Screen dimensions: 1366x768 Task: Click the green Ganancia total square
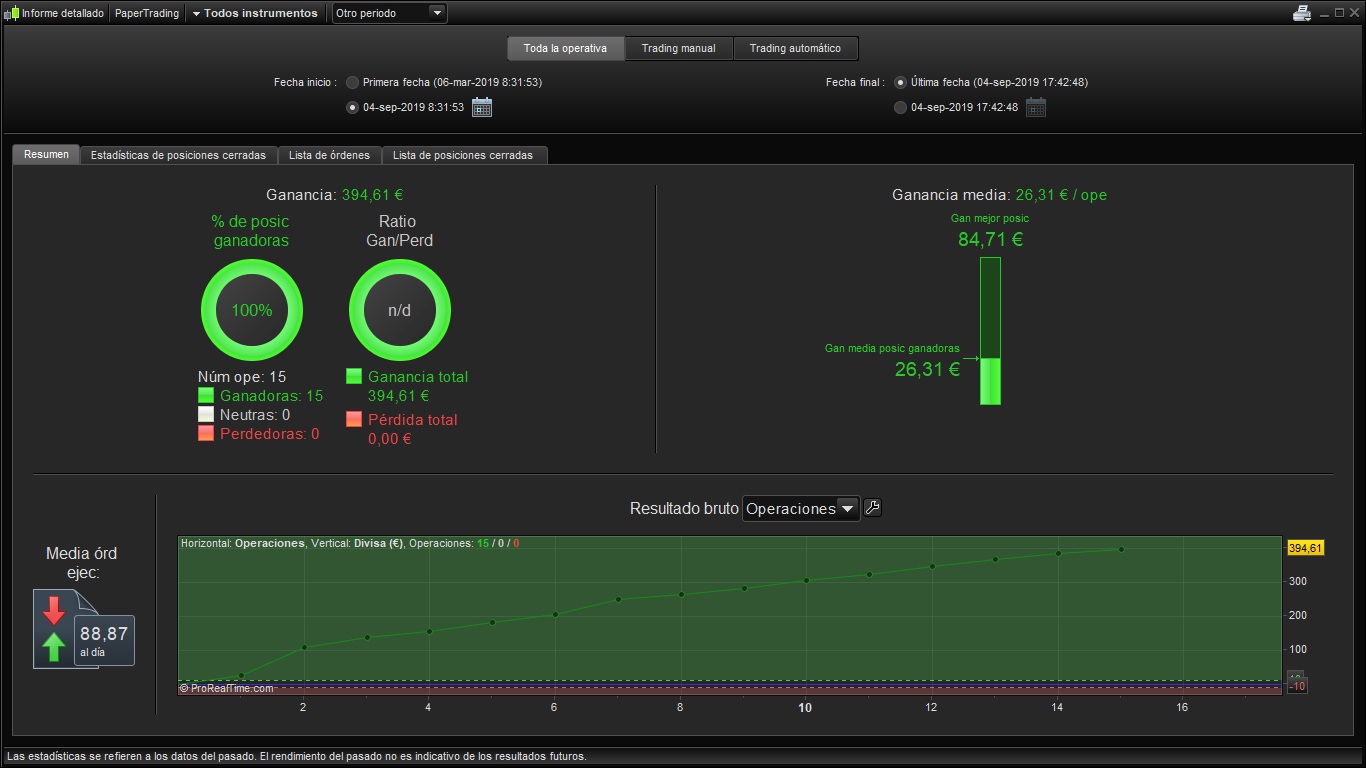354,377
